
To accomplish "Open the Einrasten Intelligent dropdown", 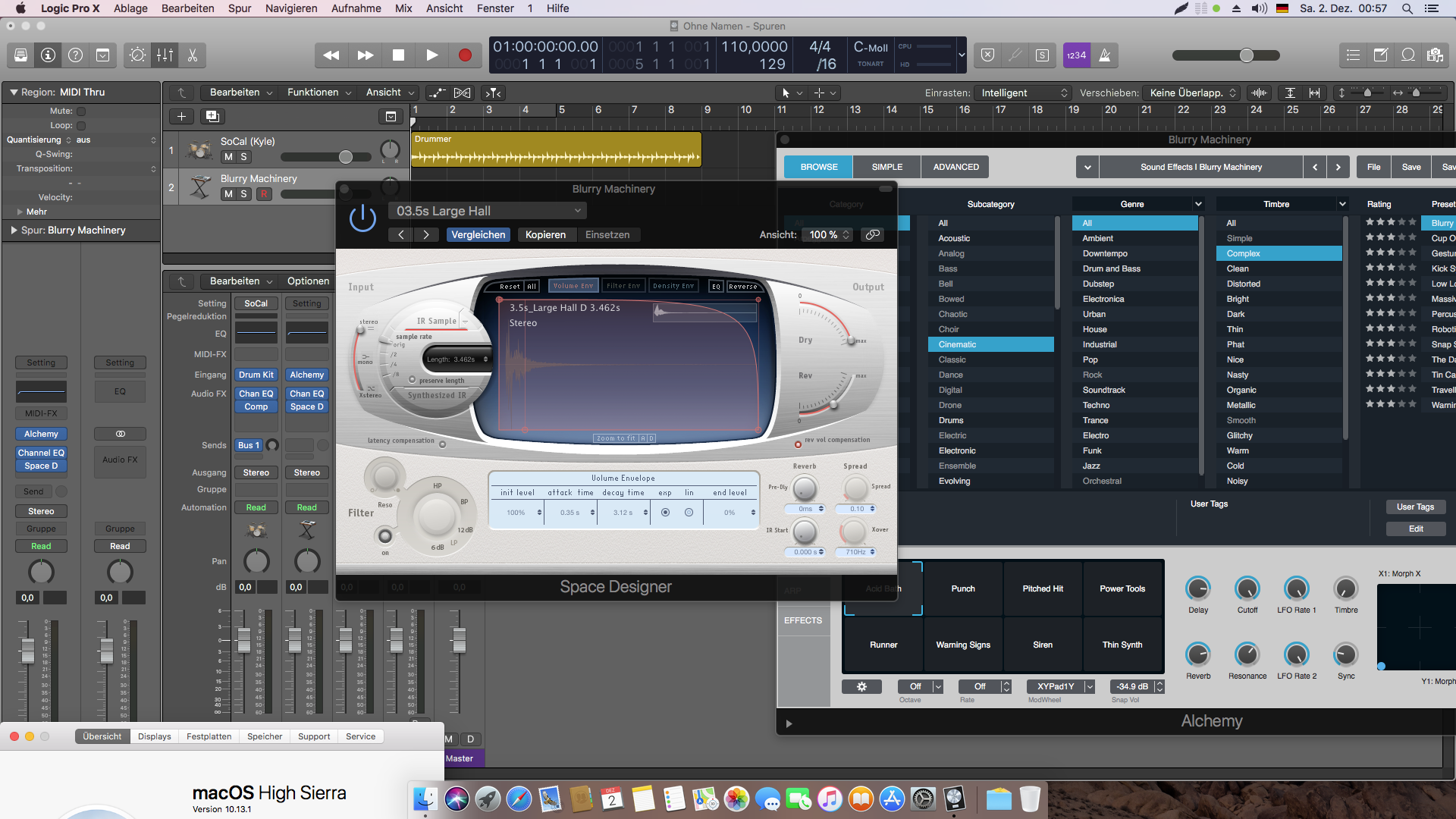I will 1022,93.
